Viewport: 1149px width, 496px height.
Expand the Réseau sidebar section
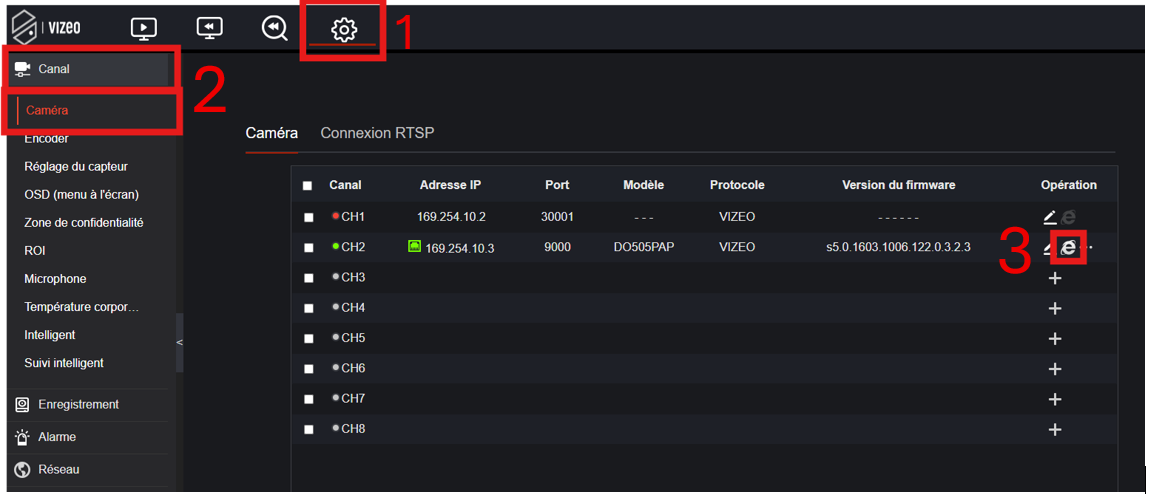click(59, 470)
